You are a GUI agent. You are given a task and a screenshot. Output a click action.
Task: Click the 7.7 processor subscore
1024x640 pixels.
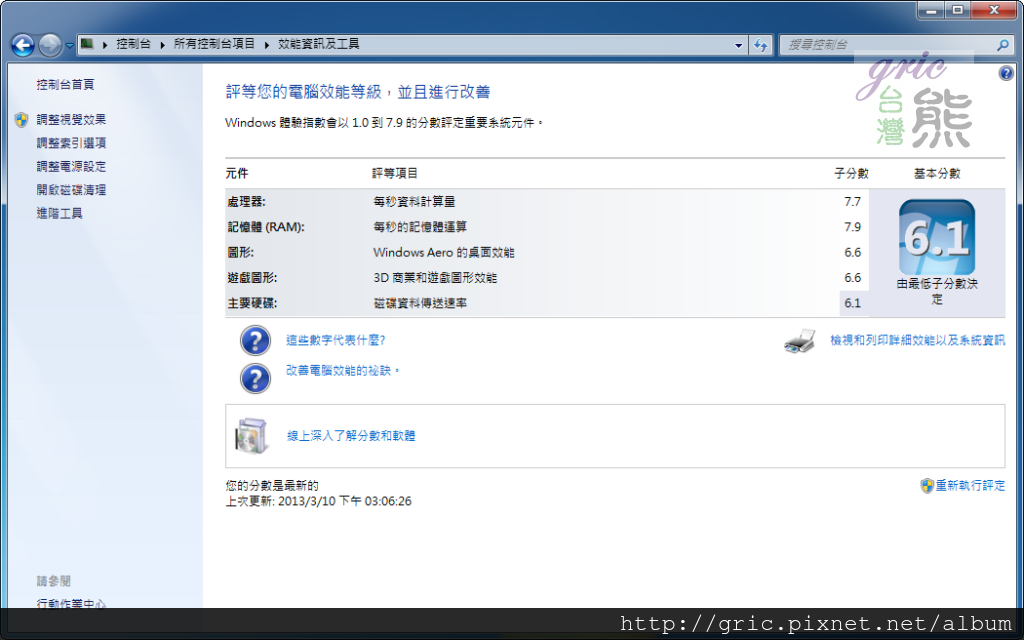(852, 202)
